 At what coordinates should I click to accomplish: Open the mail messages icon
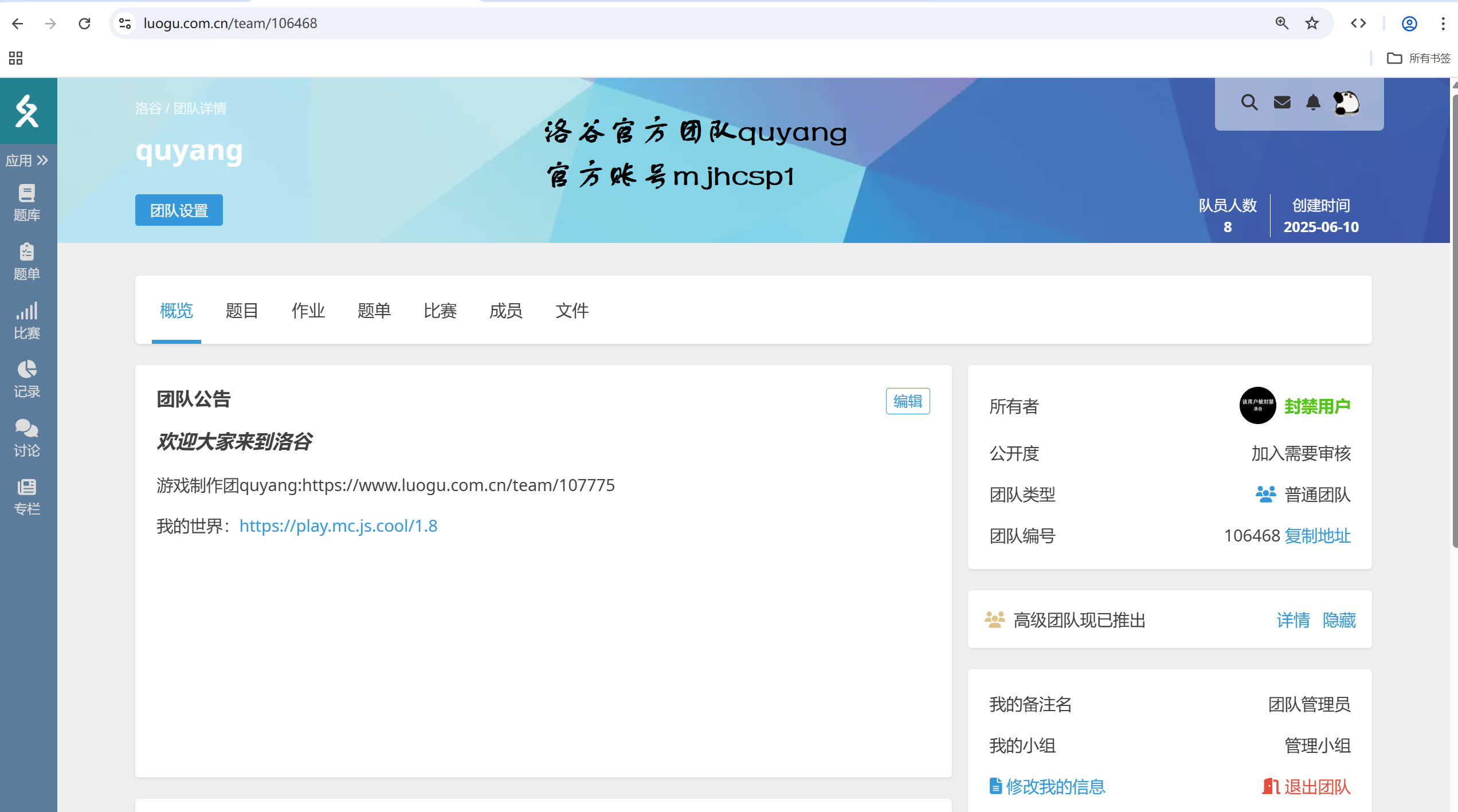(x=1282, y=103)
